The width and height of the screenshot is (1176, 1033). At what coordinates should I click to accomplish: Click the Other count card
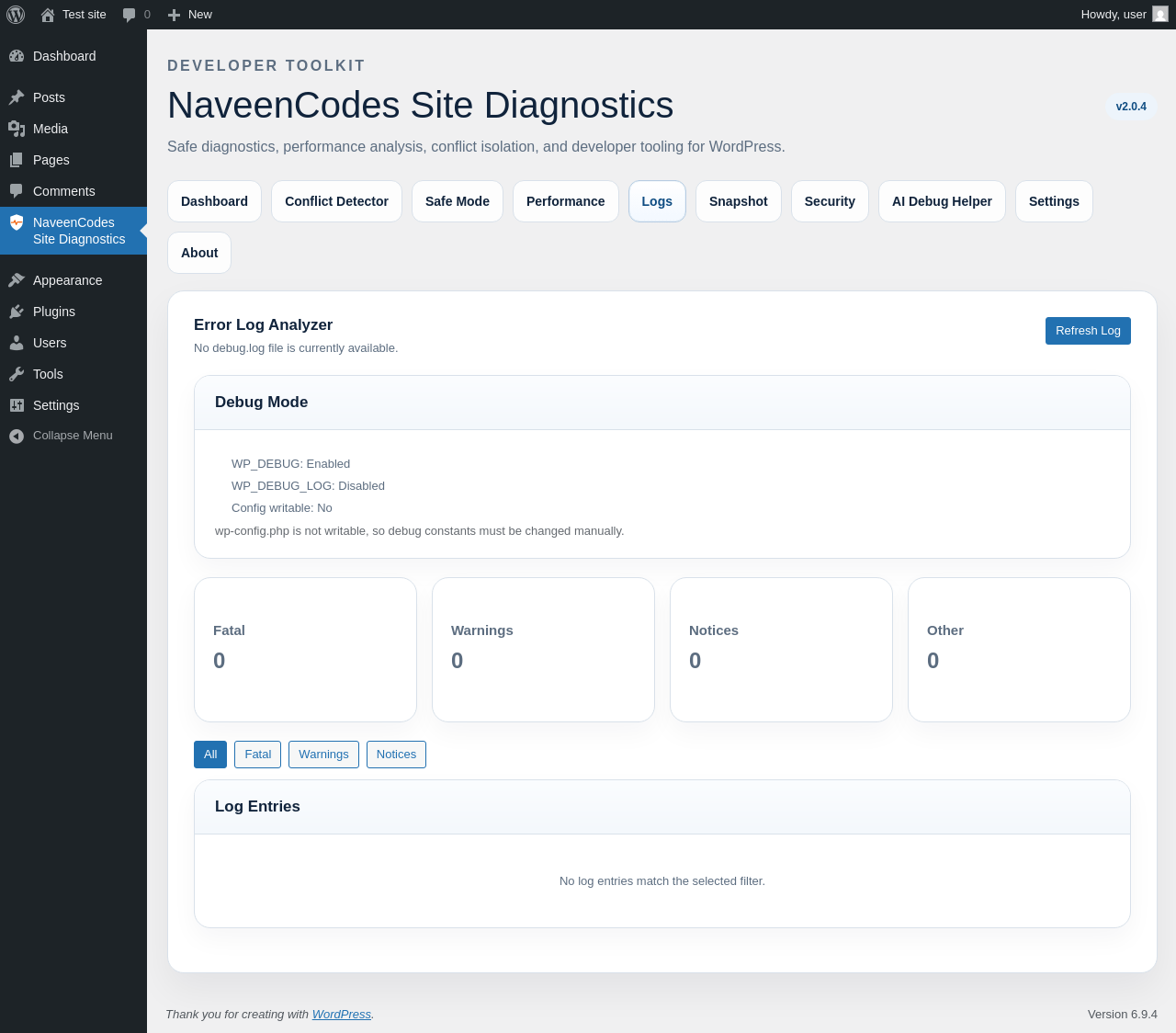[x=1019, y=650]
